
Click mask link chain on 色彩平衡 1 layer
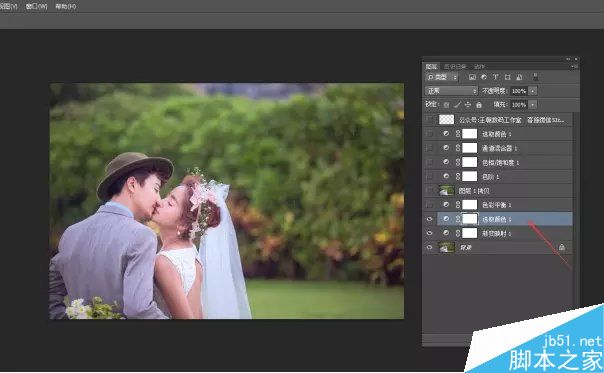point(458,205)
